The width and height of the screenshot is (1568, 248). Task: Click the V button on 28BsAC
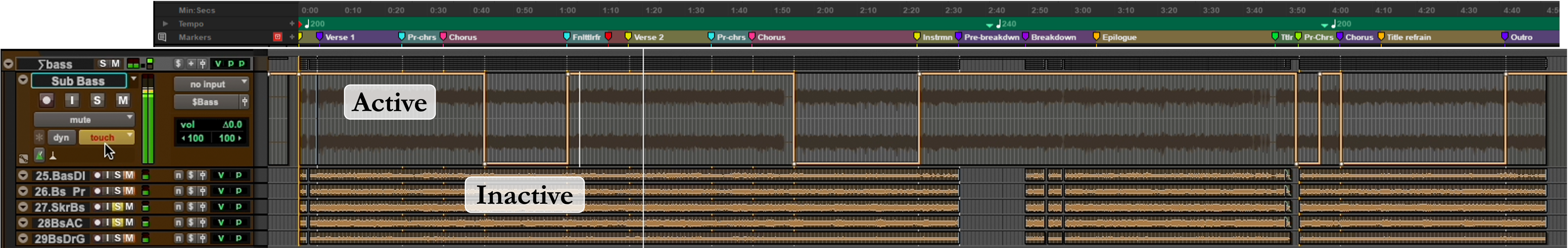pyautogui.click(x=221, y=222)
